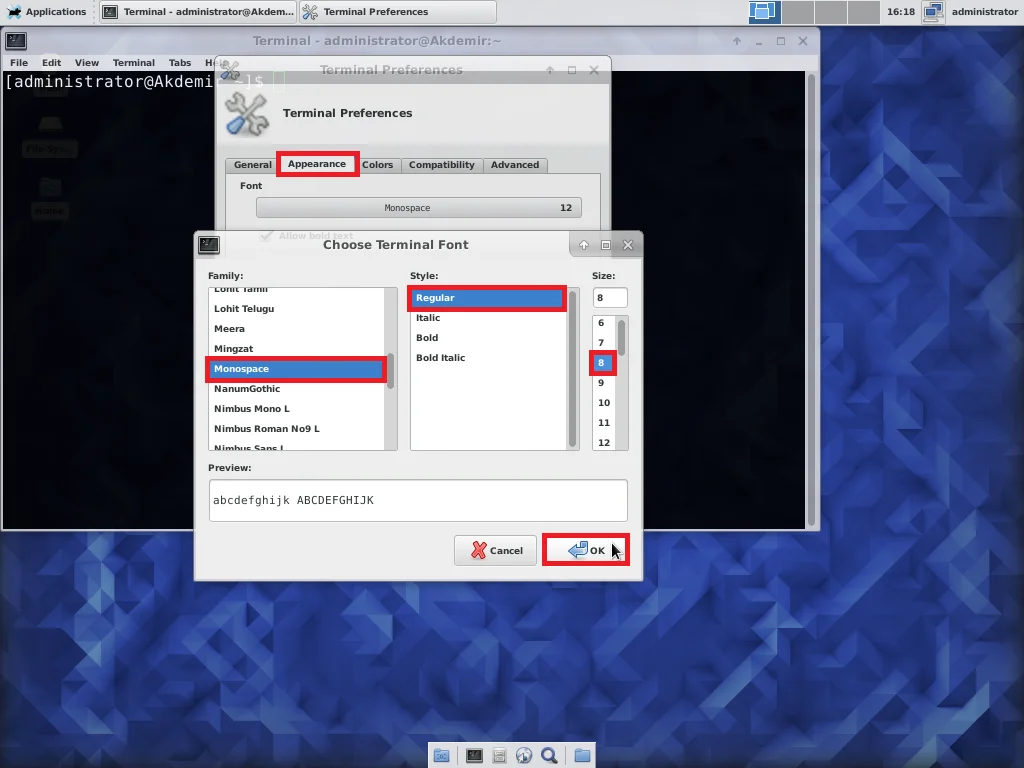
Task: Open the File menu in Terminal
Action: (x=19, y=63)
